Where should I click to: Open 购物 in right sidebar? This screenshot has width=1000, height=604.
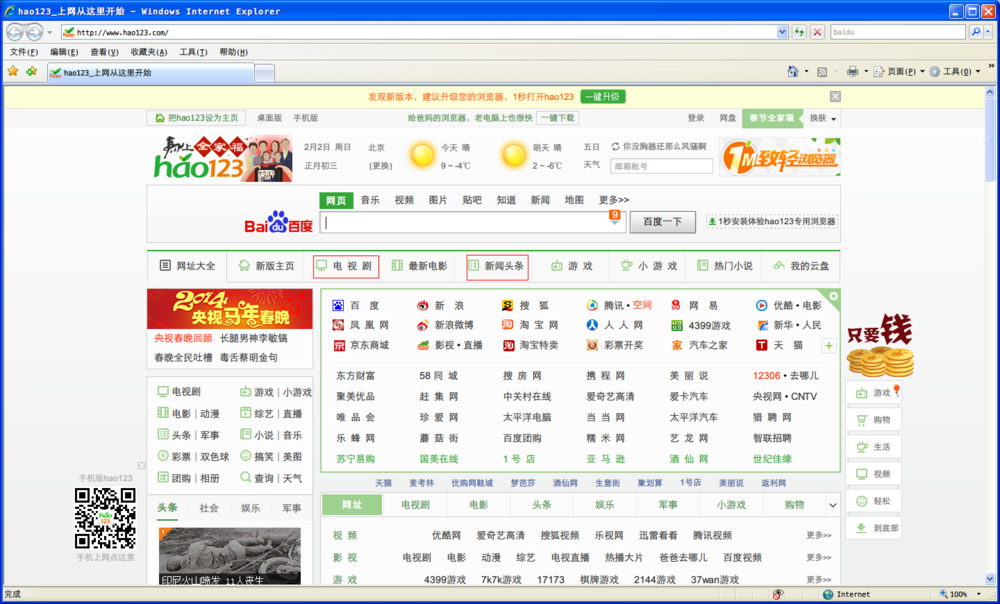(874, 420)
